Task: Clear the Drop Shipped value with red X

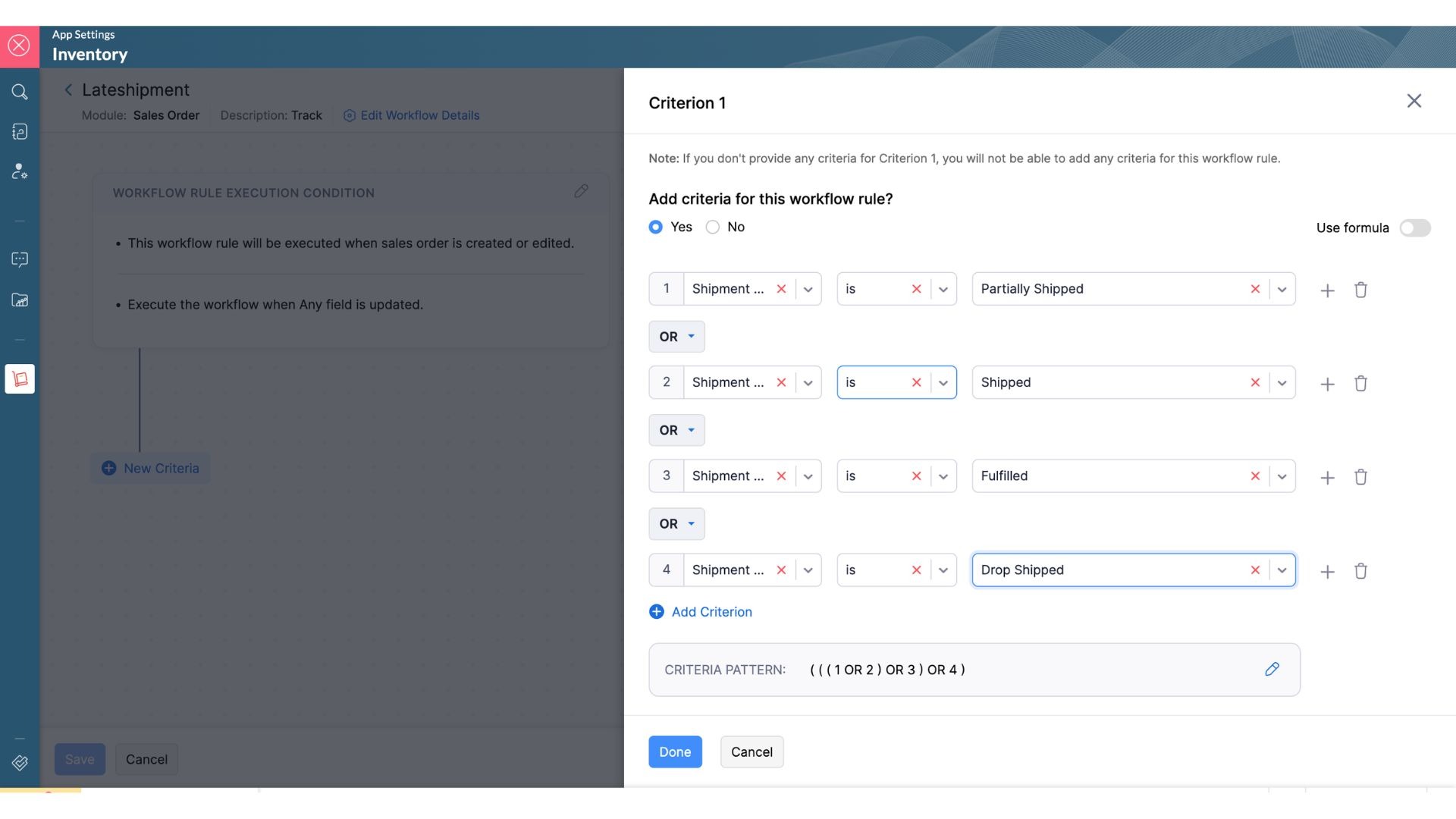Action: point(1255,570)
